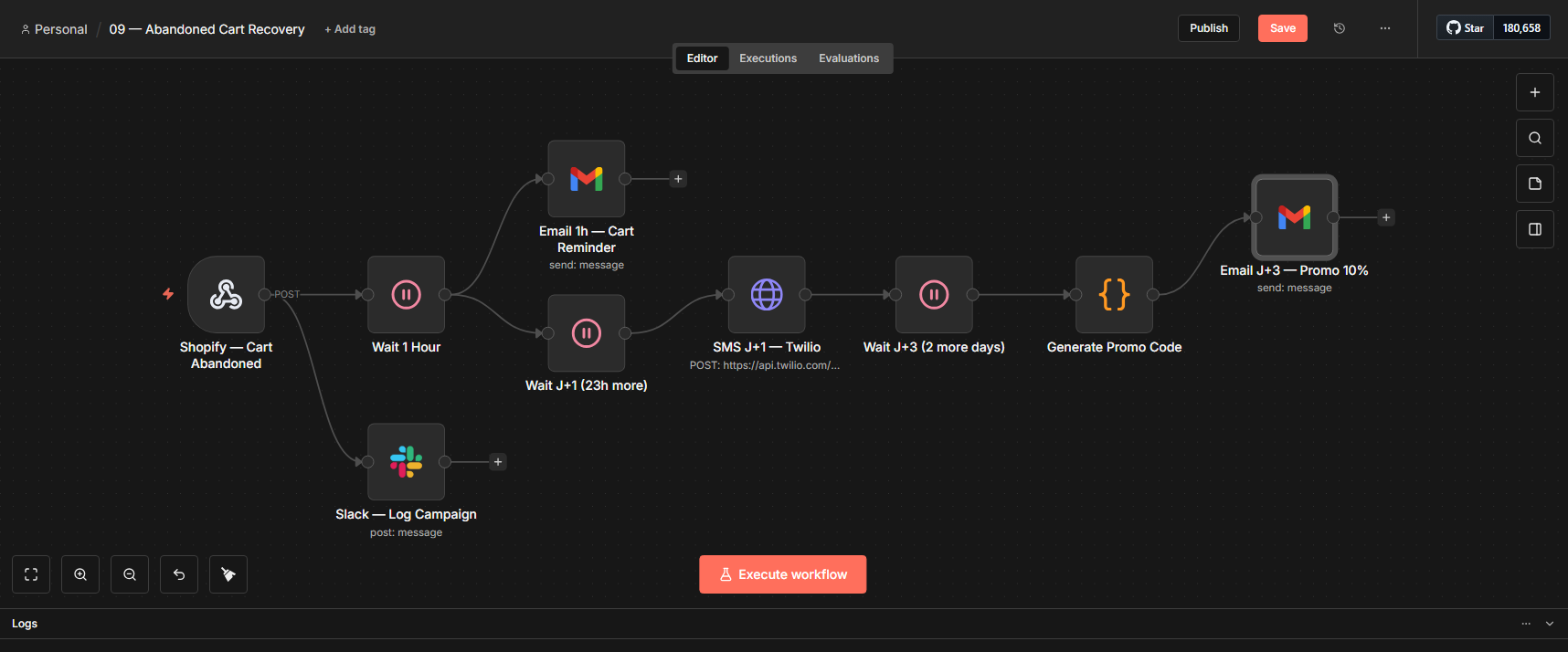Click the Generate Promo Code output connector
1568x652 pixels.
[x=1152, y=294]
